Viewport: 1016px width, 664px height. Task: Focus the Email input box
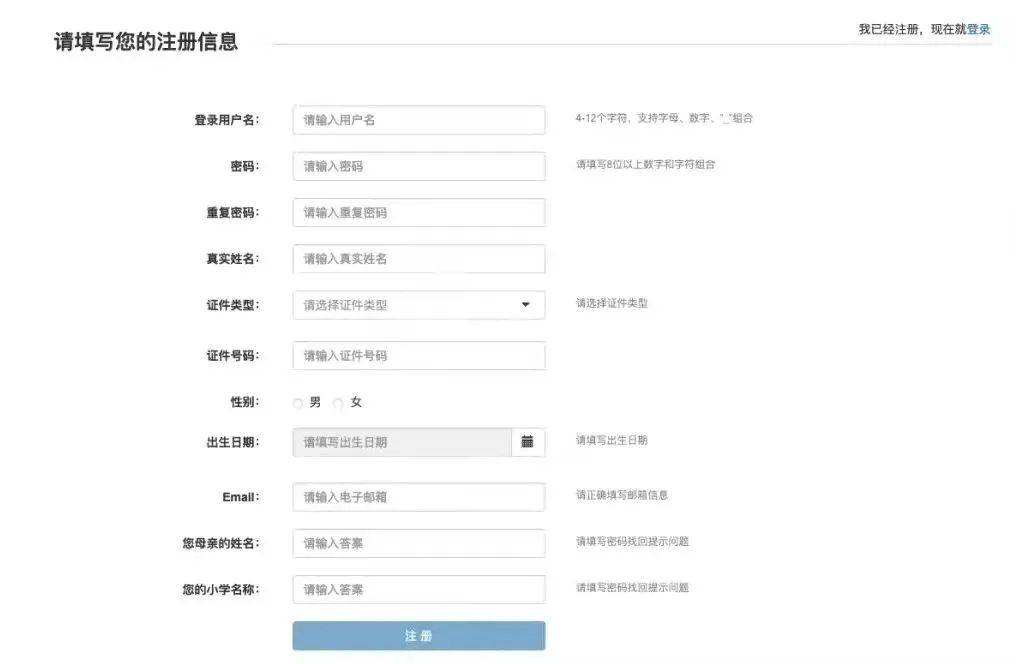pyautogui.click(x=418, y=496)
